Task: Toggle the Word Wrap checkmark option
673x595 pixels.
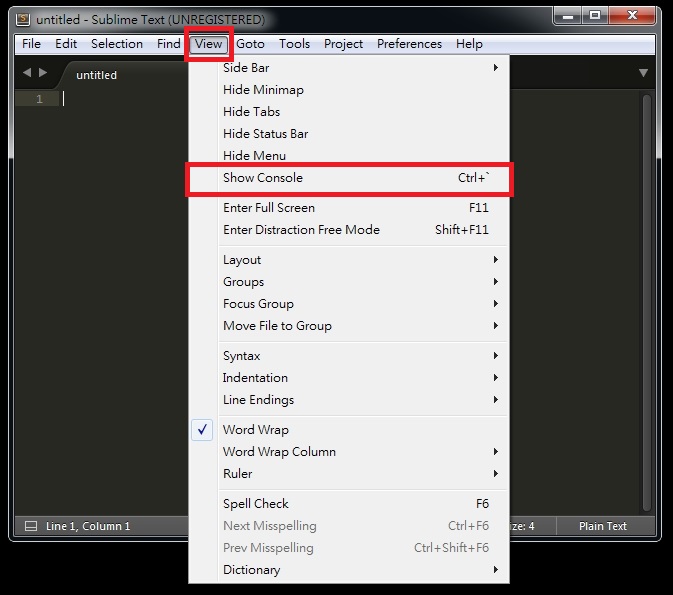Action: (255, 430)
